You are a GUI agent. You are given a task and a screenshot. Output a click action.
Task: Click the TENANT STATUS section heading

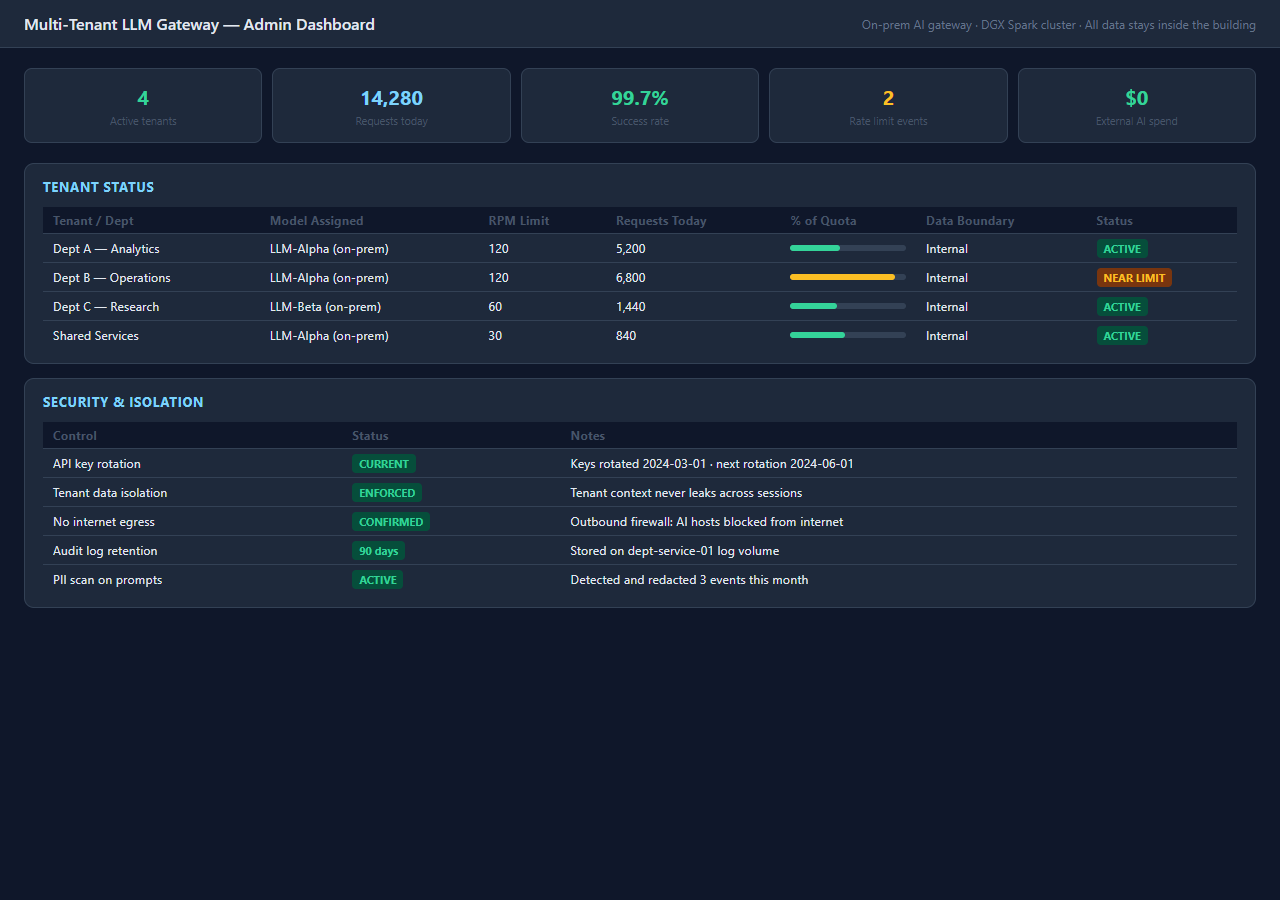click(x=98, y=187)
